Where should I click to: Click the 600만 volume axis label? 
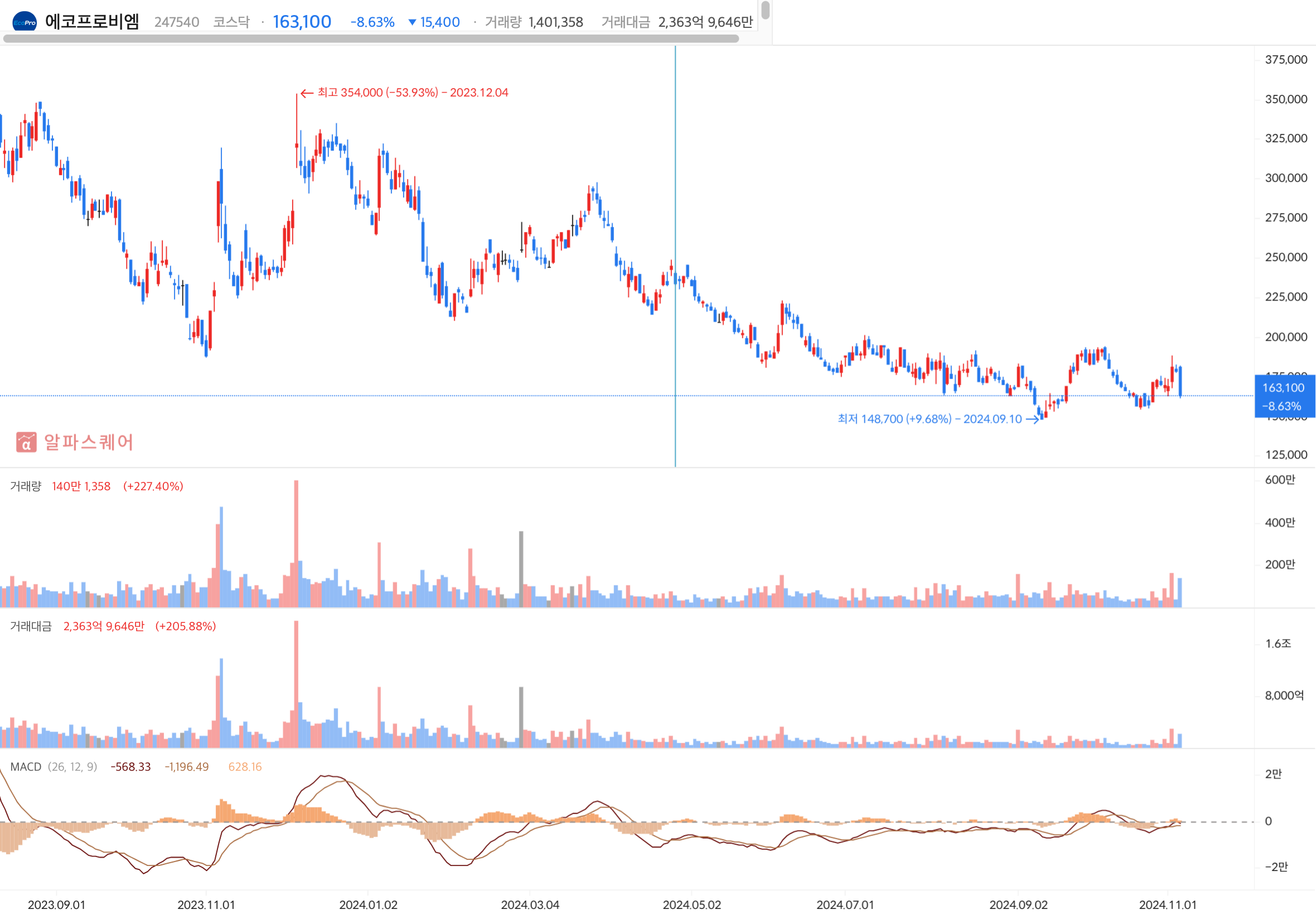pyautogui.click(x=1280, y=479)
